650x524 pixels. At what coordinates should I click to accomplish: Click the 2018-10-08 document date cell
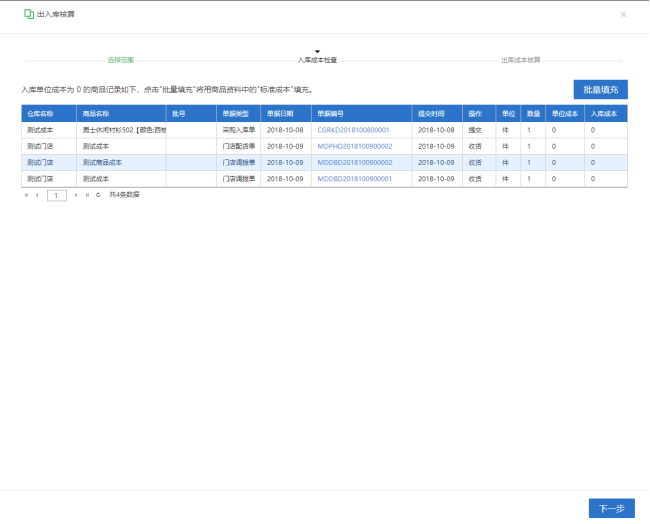pos(286,130)
